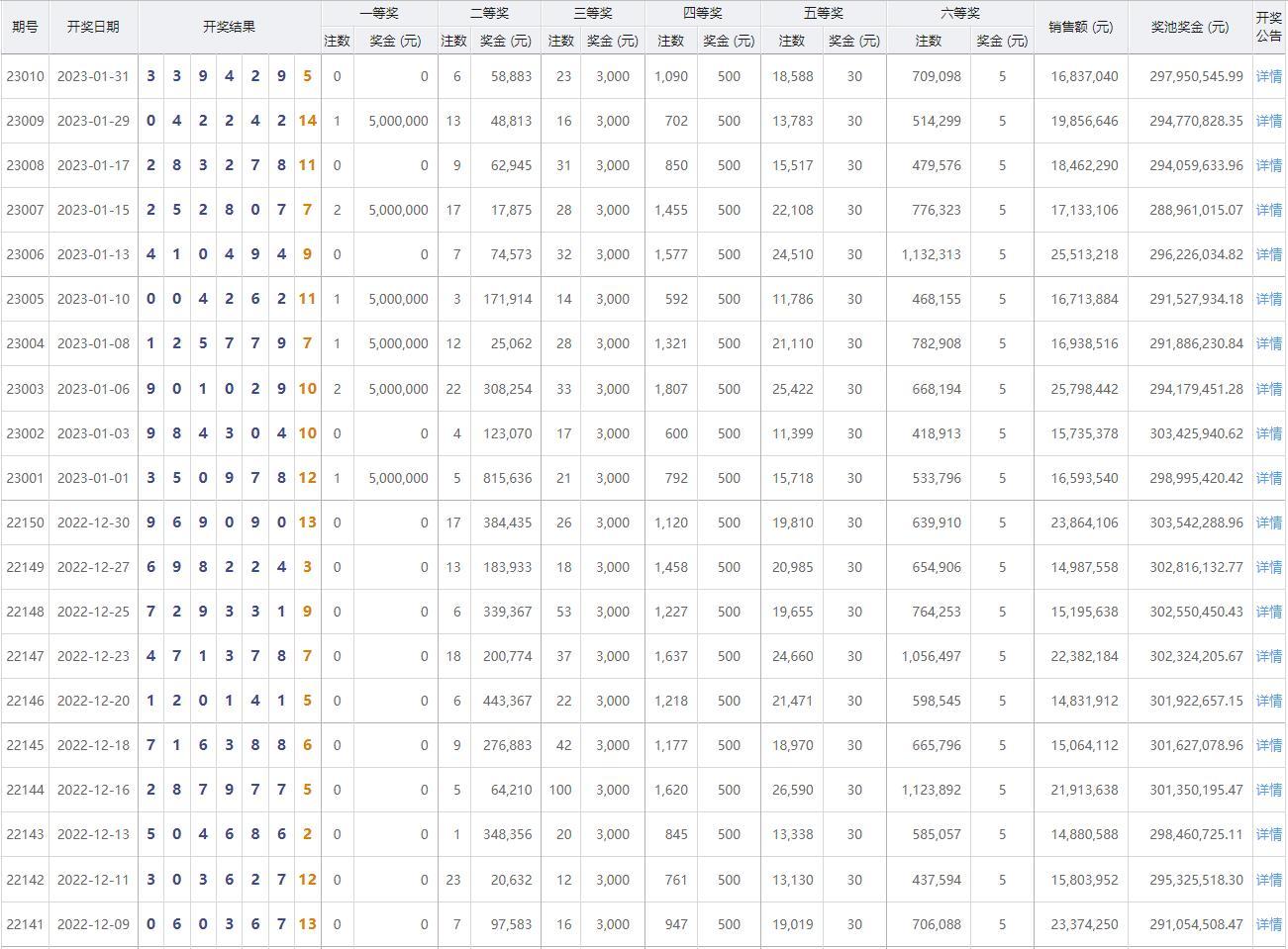Screen dimensions: 1288x949
Task: Open 详情 link for draw 22150
Action: (x=1268, y=522)
